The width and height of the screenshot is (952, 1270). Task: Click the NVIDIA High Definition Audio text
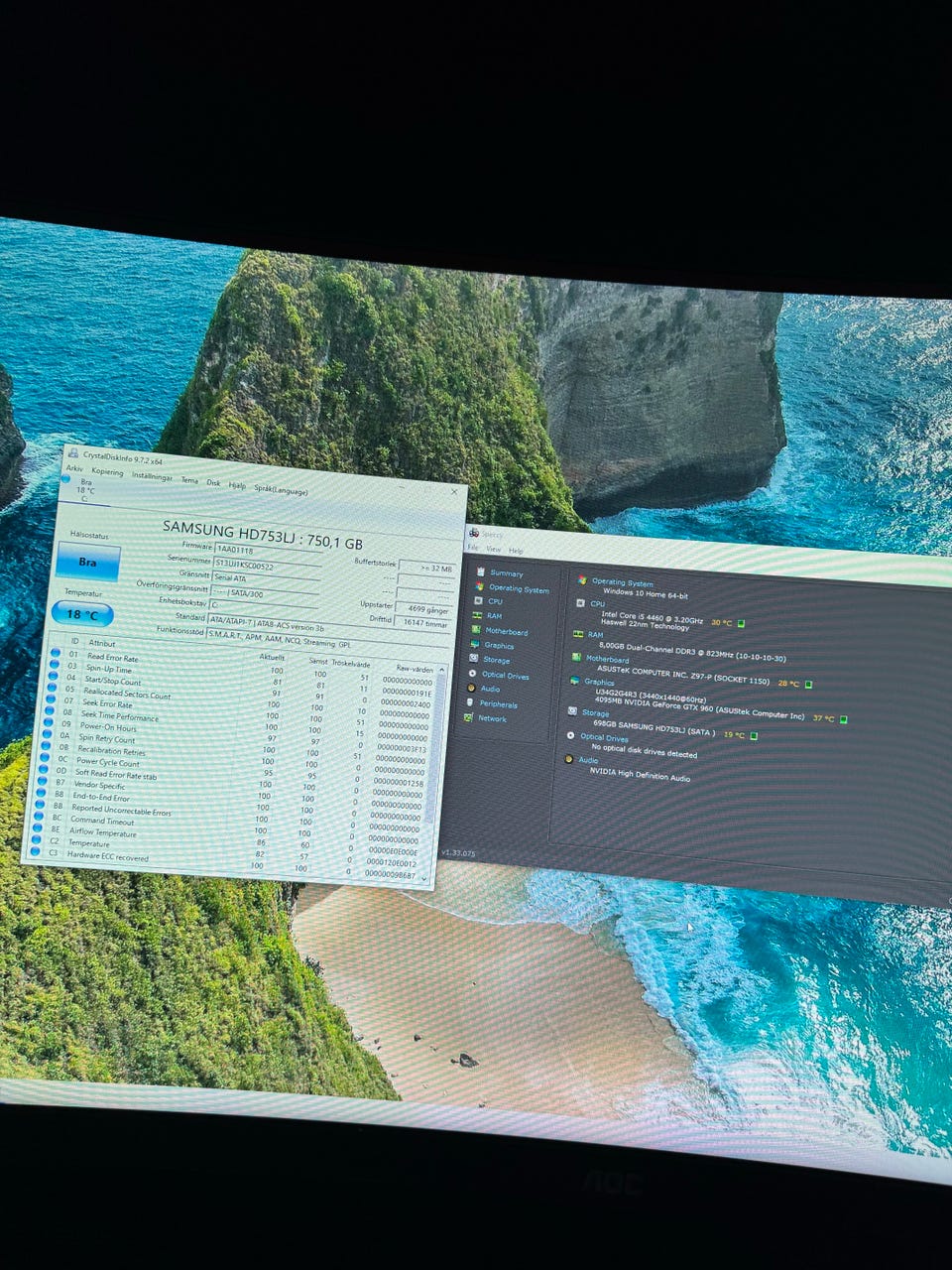[640, 774]
